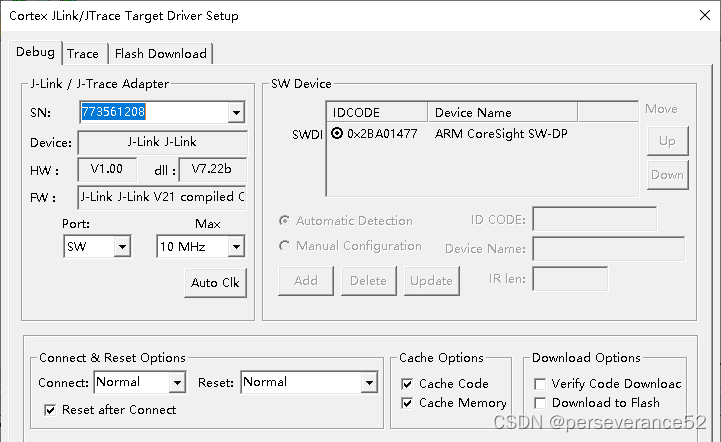This screenshot has width=721, height=442.
Task: Toggle Cache Memory checkbox
Action: tap(407, 403)
